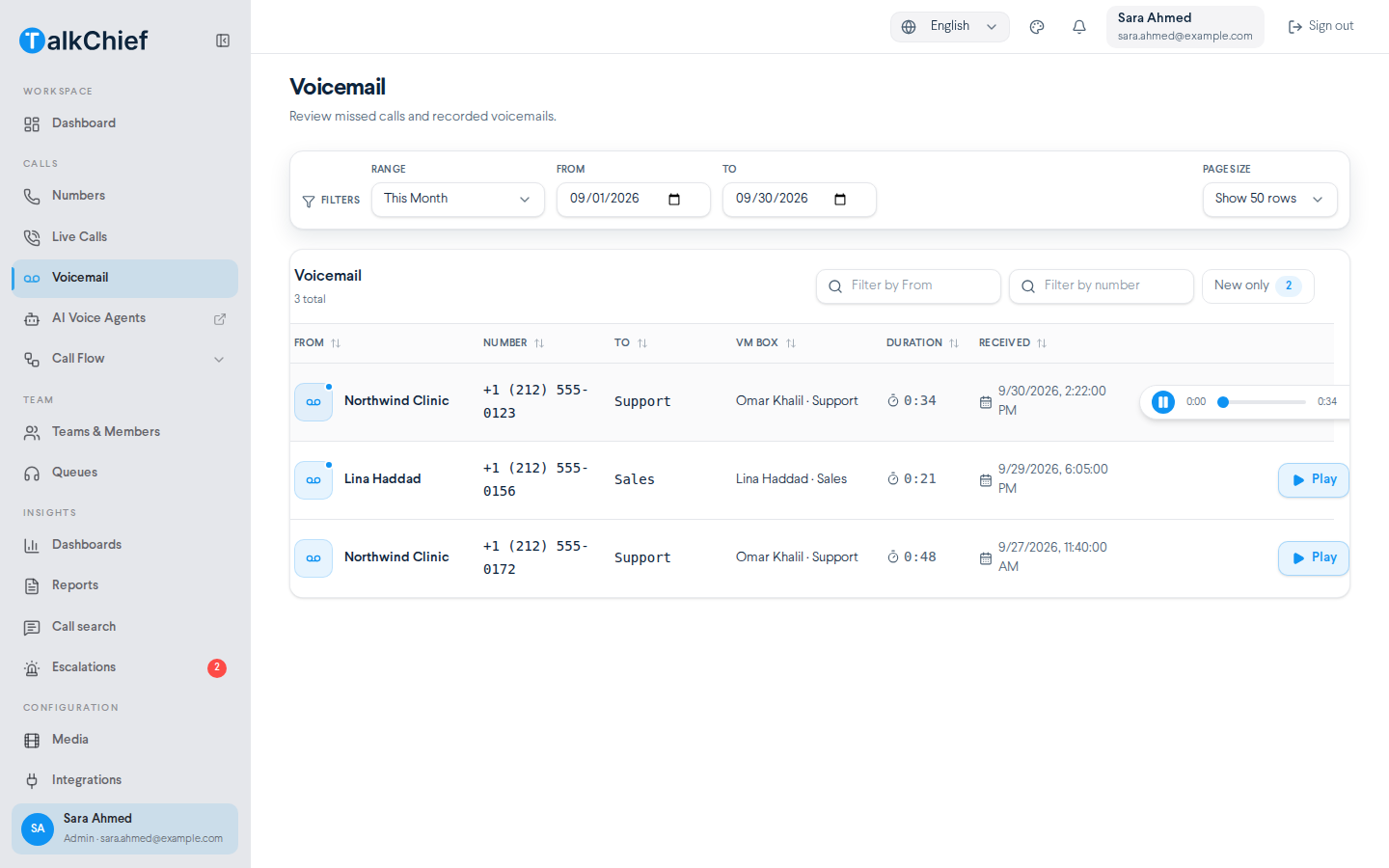Click the voicemail icon for the 0:48 message
The height and width of the screenshot is (868, 1389).
313,558
